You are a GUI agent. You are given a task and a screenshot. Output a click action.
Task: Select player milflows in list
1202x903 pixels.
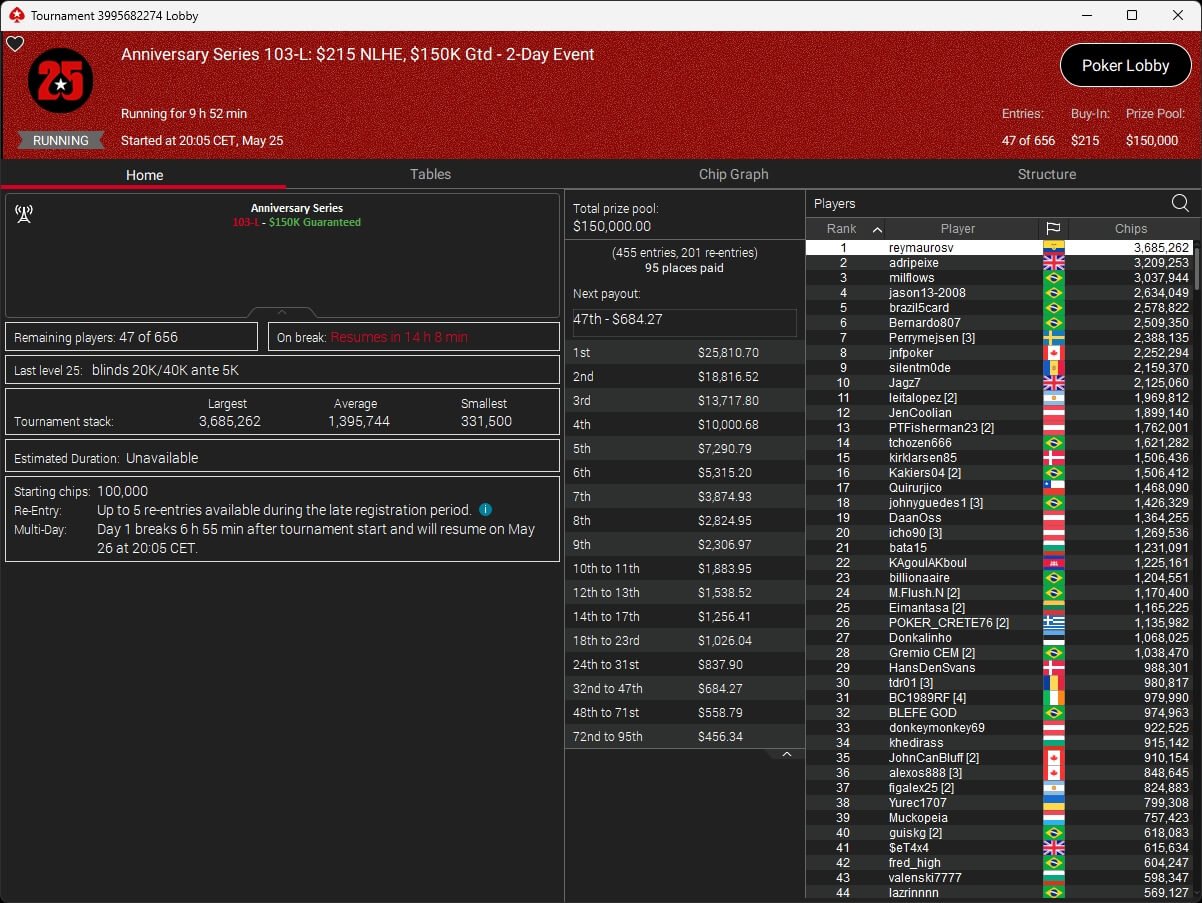1000,278
